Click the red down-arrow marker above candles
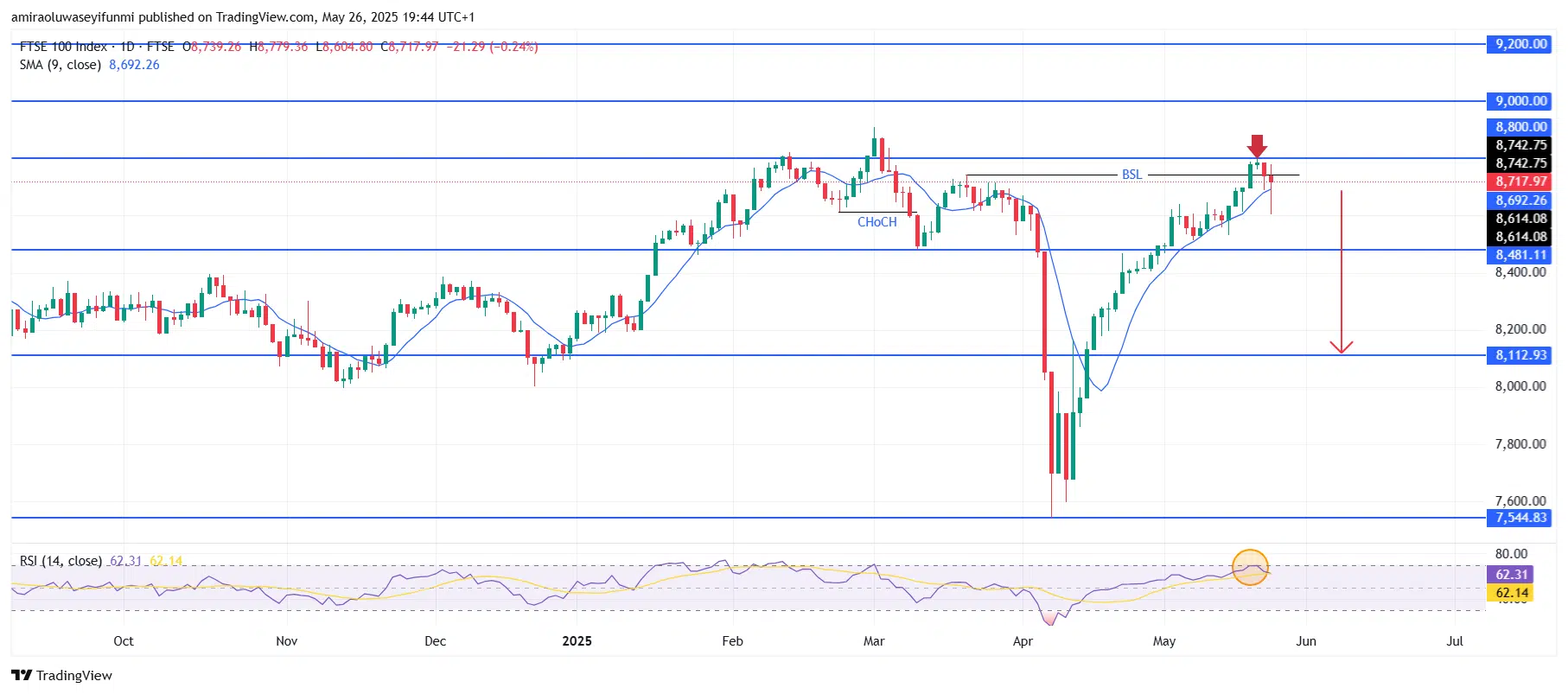 1258,145
